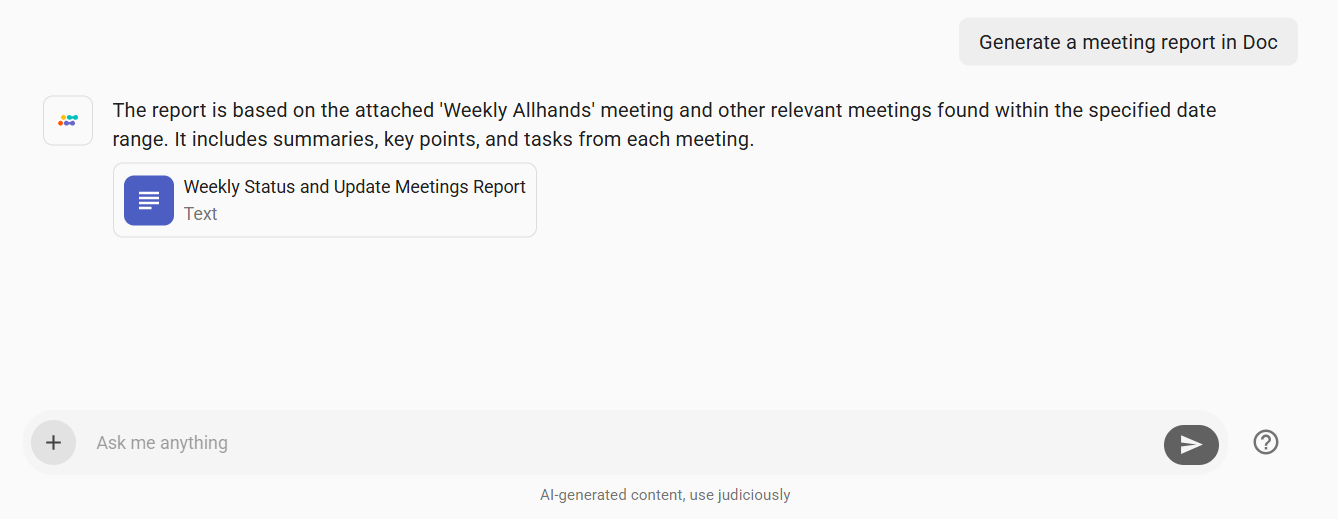Click the "AI-generated content, use judiciously" notice
The width and height of the screenshot is (1338, 519).
[665, 495]
